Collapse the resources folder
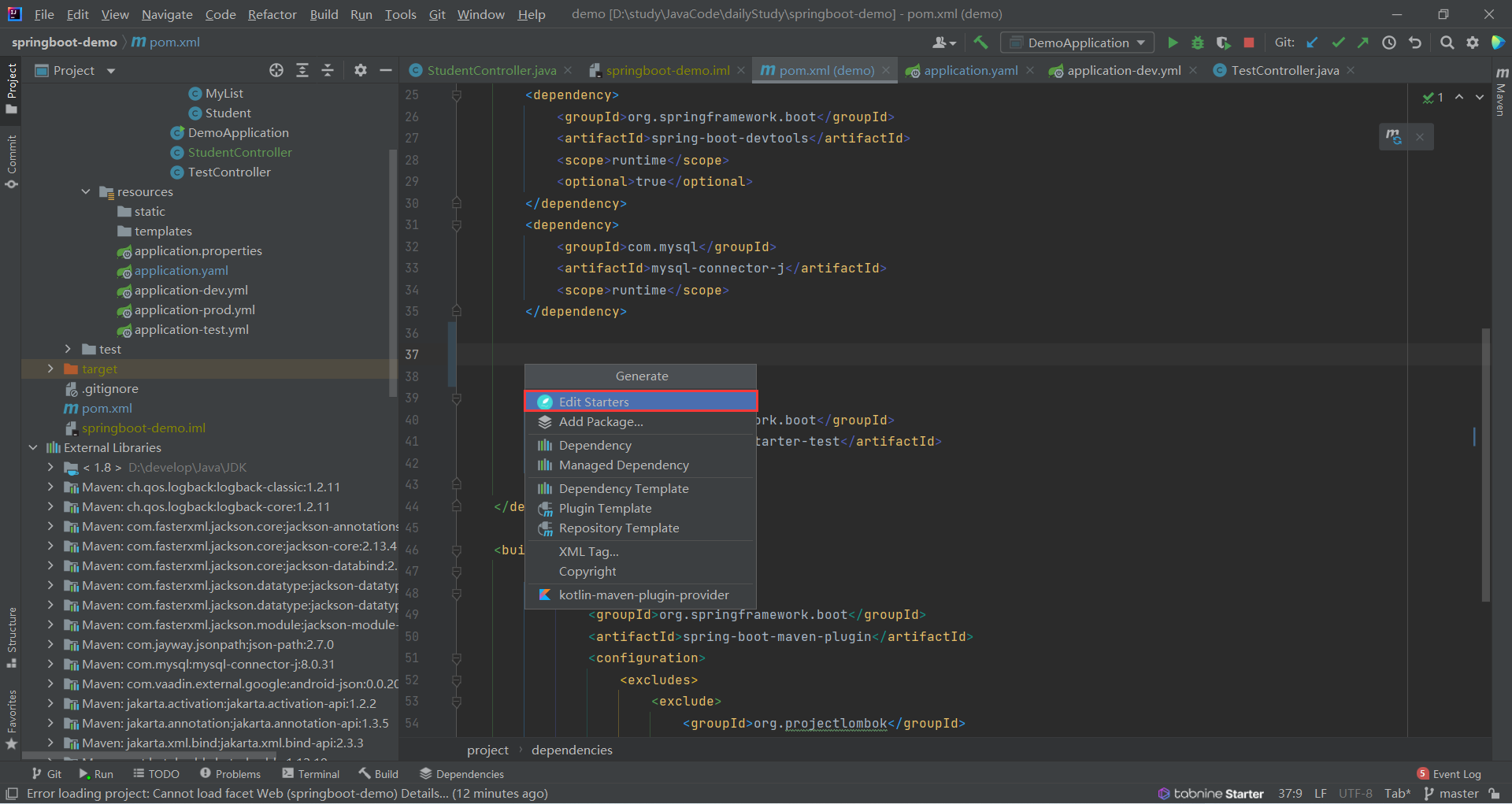The width and height of the screenshot is (1512, 804). 86,191
